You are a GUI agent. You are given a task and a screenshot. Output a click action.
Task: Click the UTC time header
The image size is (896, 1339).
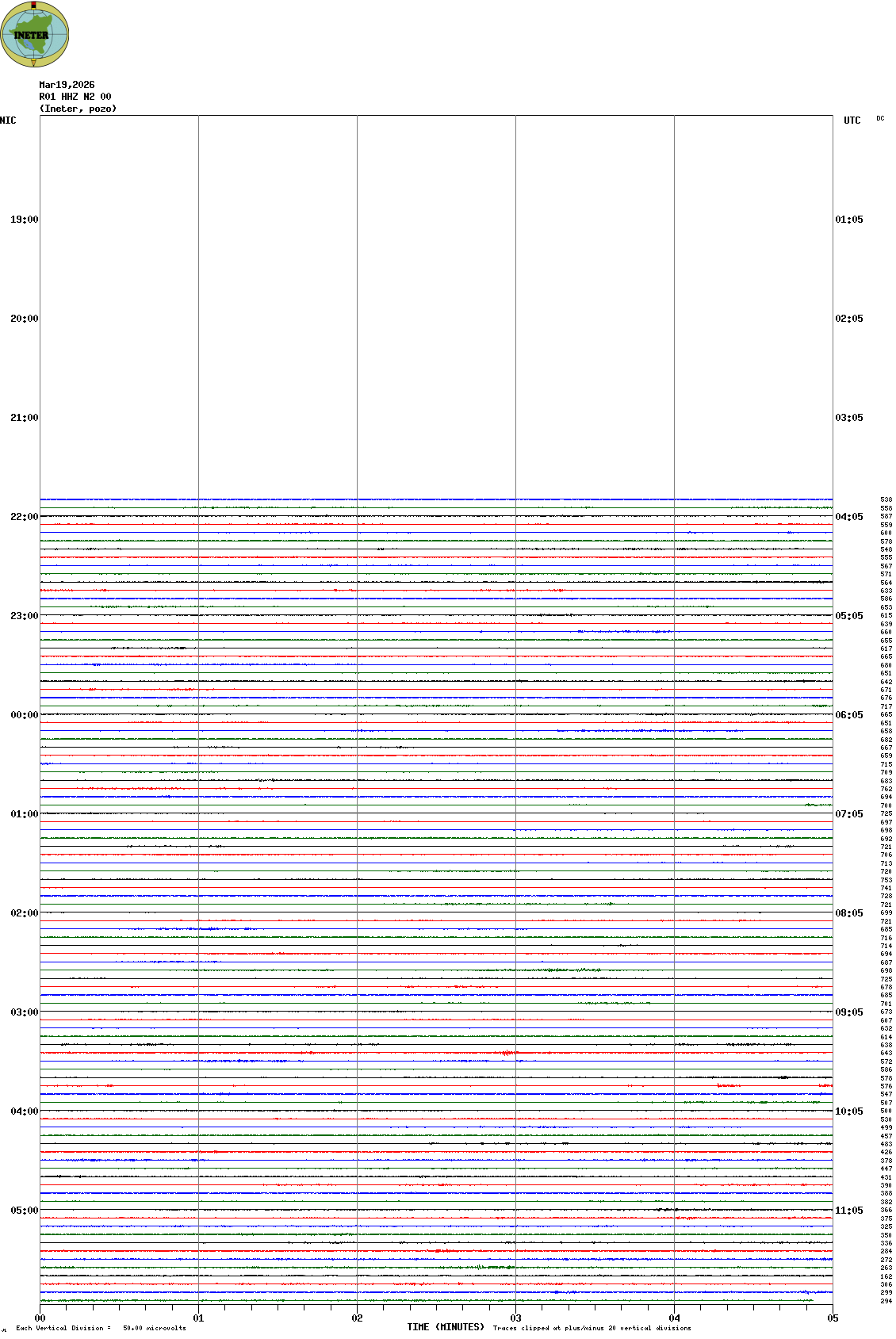tap(852, 121)
